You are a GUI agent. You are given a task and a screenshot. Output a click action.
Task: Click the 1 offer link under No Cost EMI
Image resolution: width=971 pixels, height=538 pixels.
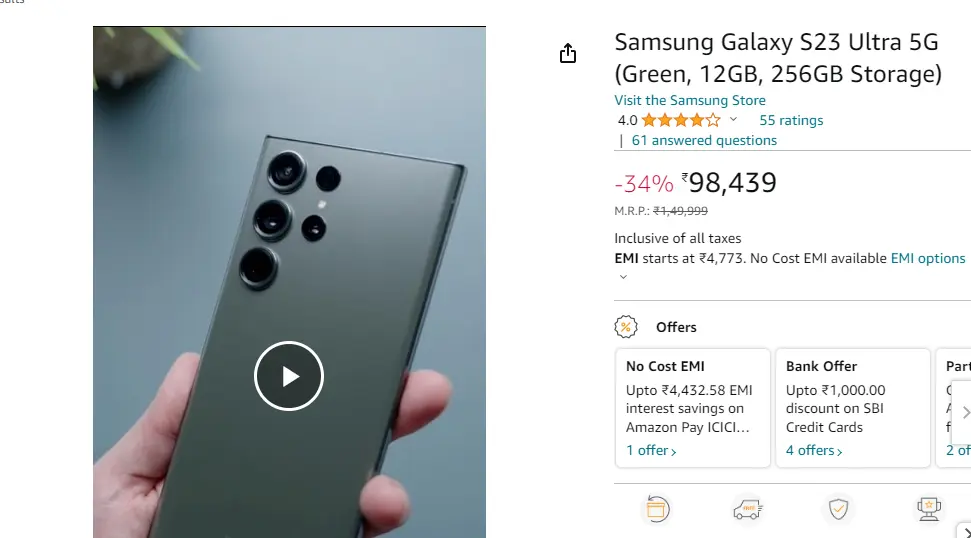(x=651, y=451)
